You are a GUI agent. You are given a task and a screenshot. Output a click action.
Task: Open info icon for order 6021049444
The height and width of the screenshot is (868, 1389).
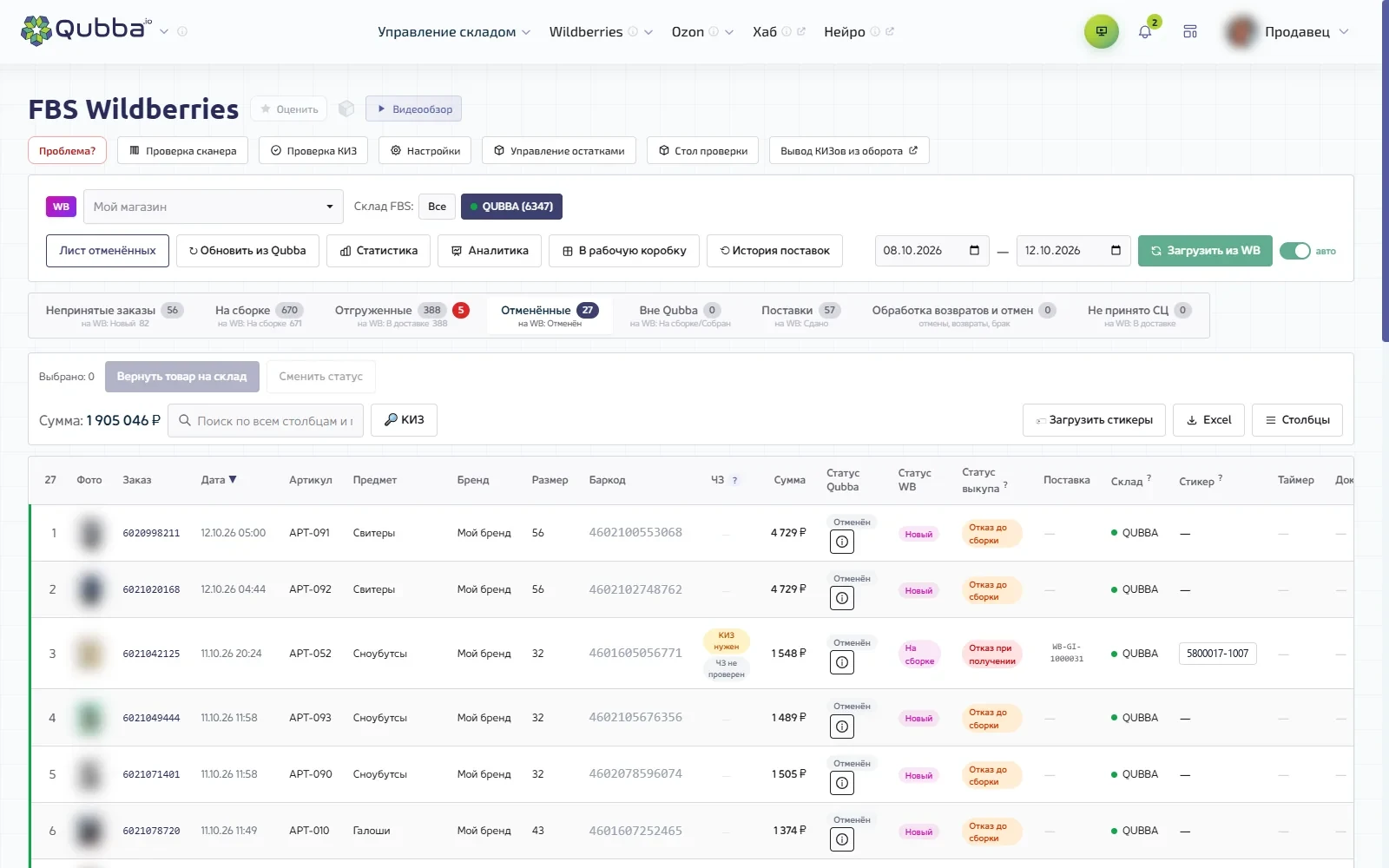coord(842,727)
